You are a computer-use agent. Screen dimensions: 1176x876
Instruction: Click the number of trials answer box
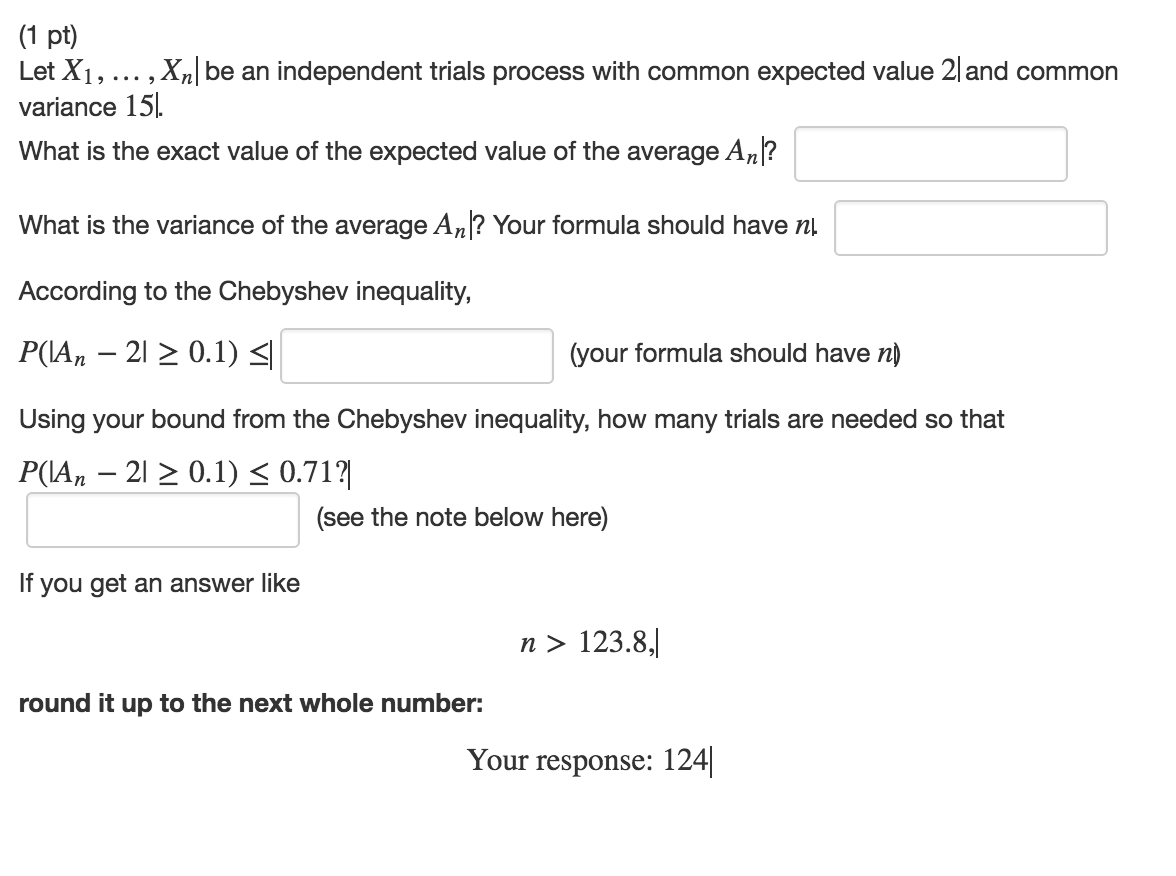(x=161, y=519)
